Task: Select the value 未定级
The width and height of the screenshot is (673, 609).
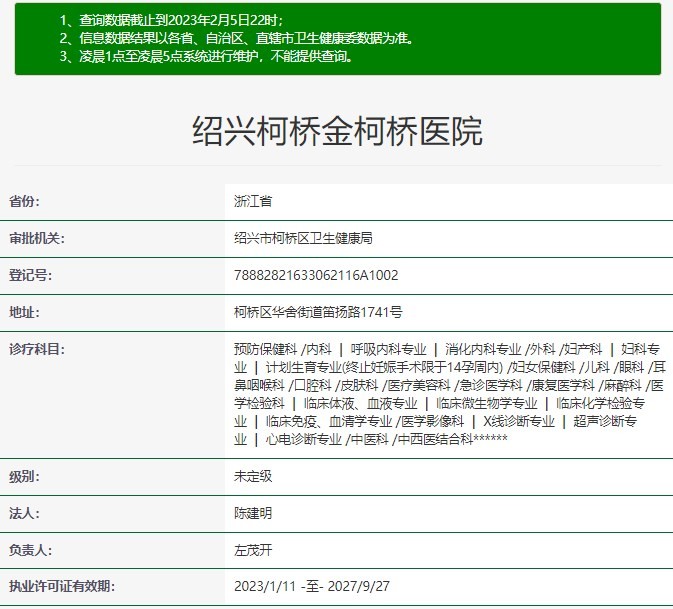Action: (x=253, y=476)
